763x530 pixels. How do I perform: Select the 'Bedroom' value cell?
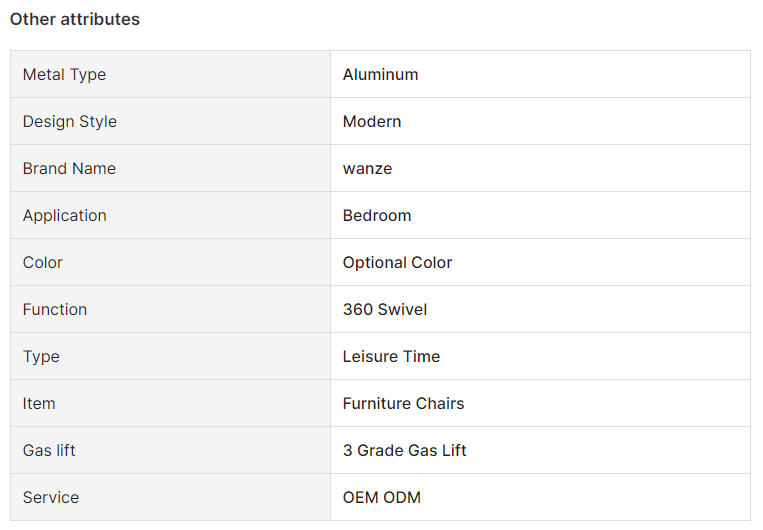[377, 216]
